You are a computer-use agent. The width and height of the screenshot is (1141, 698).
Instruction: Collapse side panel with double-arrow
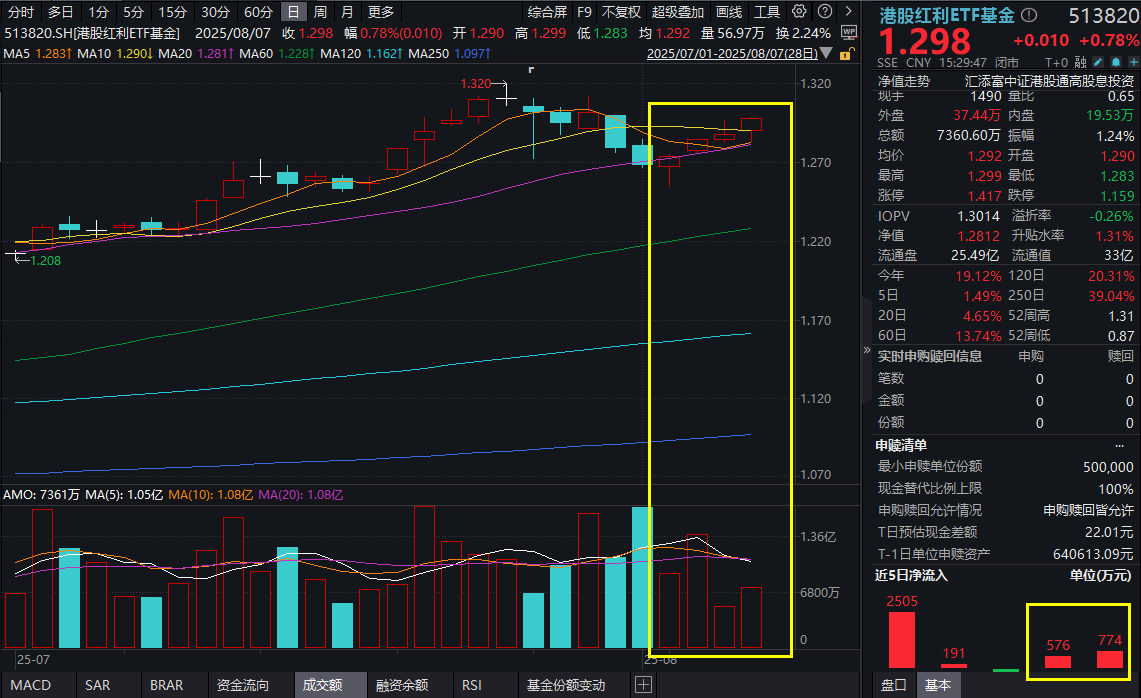tap(867, 352)
